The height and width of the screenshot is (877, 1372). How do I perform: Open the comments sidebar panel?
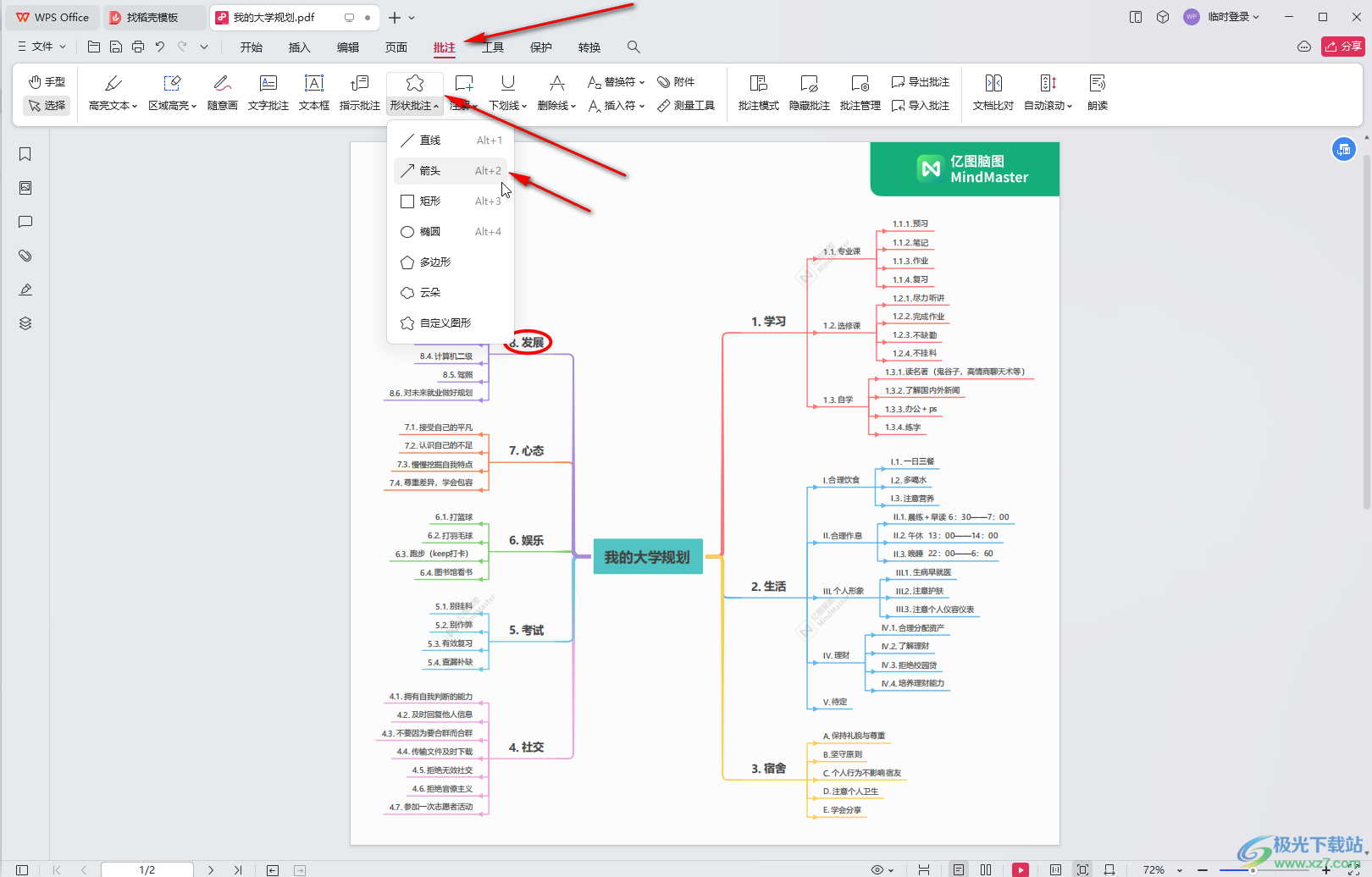(25, 222)
